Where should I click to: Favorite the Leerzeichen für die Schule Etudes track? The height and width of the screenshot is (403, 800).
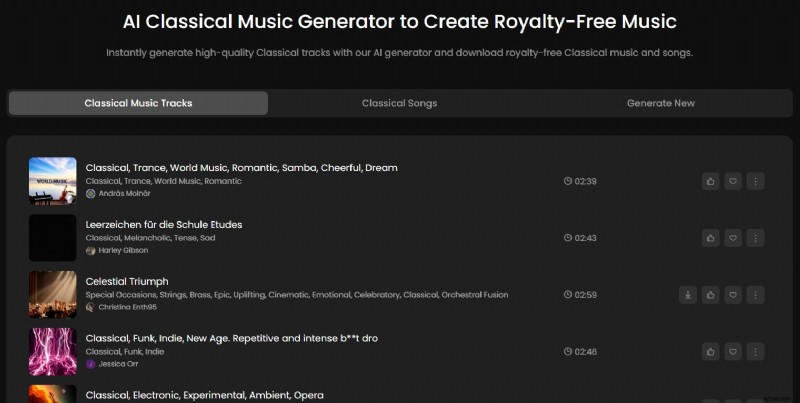point(733,238)
